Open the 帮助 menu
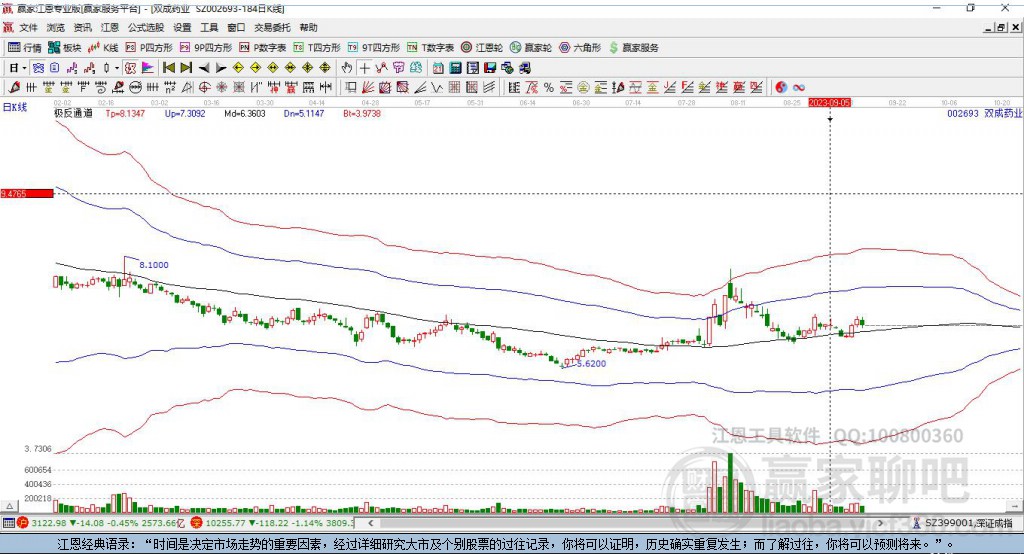Screen dimensions: 1024x554 coord(308,27)
